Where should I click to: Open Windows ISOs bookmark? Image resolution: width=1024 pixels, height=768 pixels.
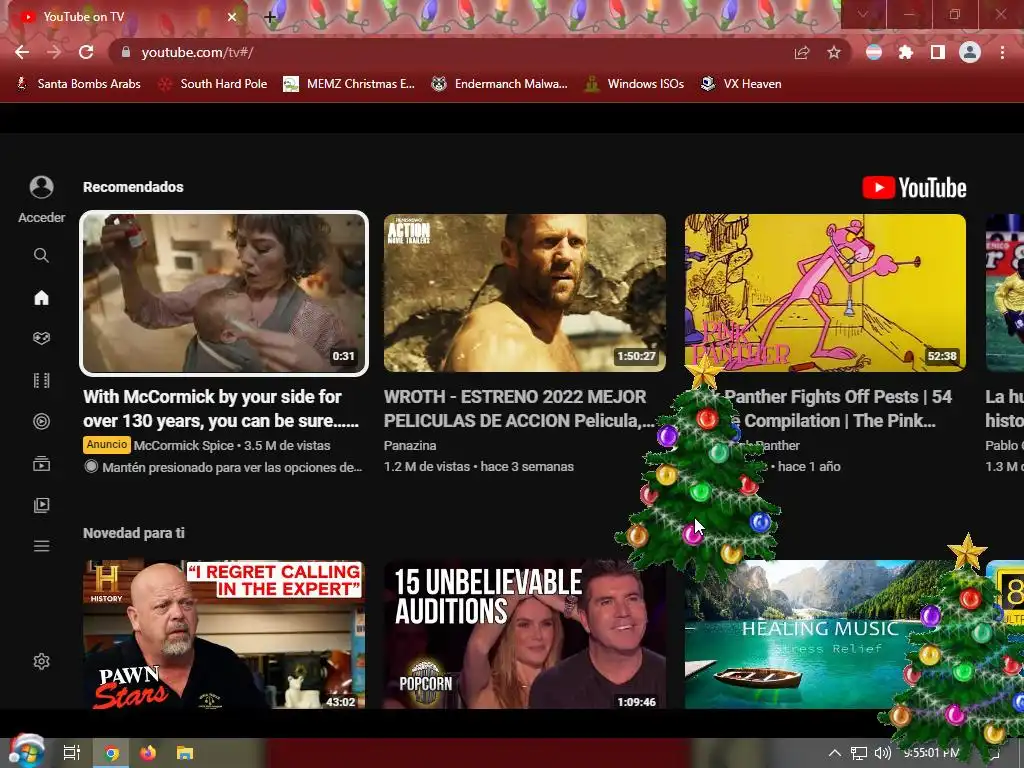634,84
